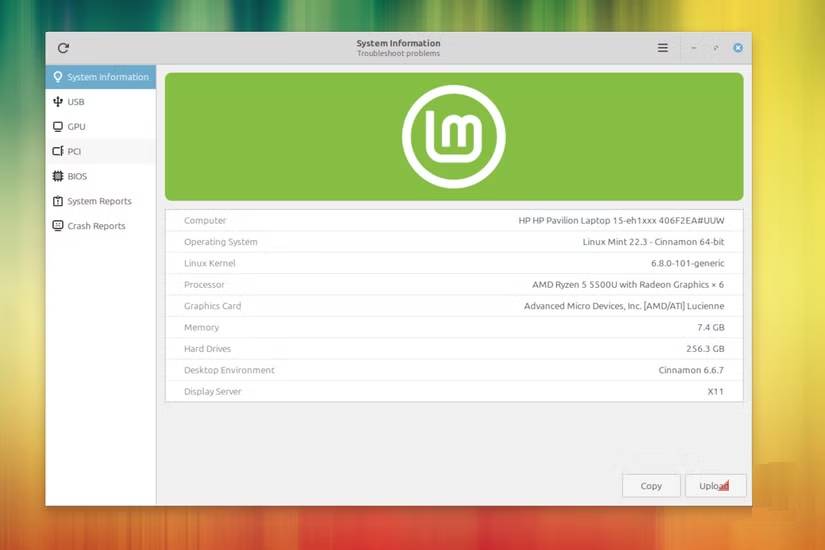Click the Memory row label
This screenshot has width=825, height=550.
coord(202,327)
